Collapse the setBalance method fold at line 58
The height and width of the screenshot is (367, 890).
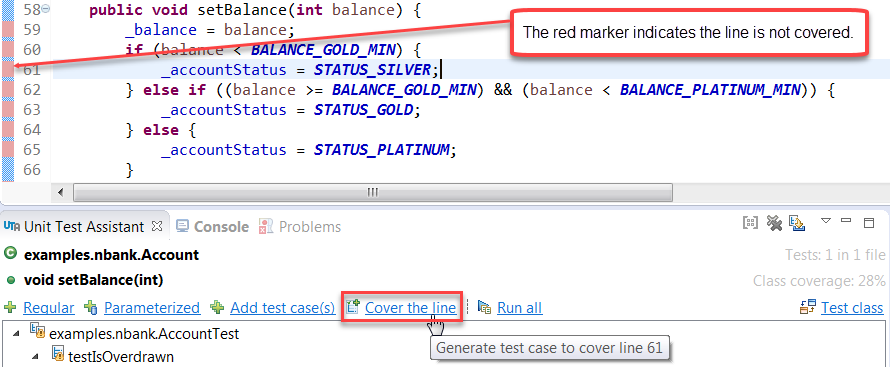coord(46,10)
